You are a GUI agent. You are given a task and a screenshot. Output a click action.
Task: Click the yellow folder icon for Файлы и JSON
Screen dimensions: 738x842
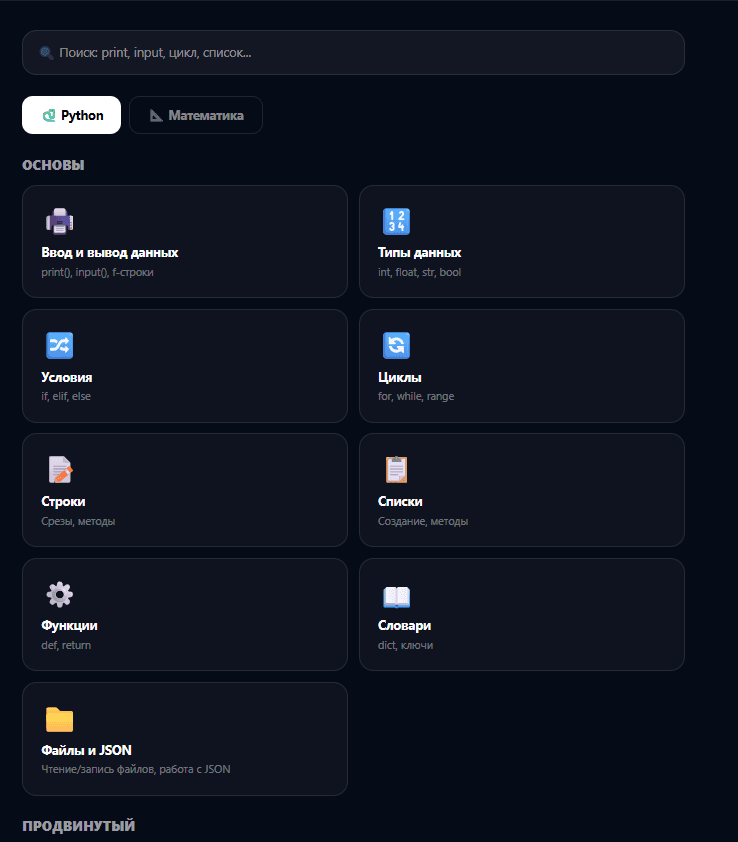(59, 719)
